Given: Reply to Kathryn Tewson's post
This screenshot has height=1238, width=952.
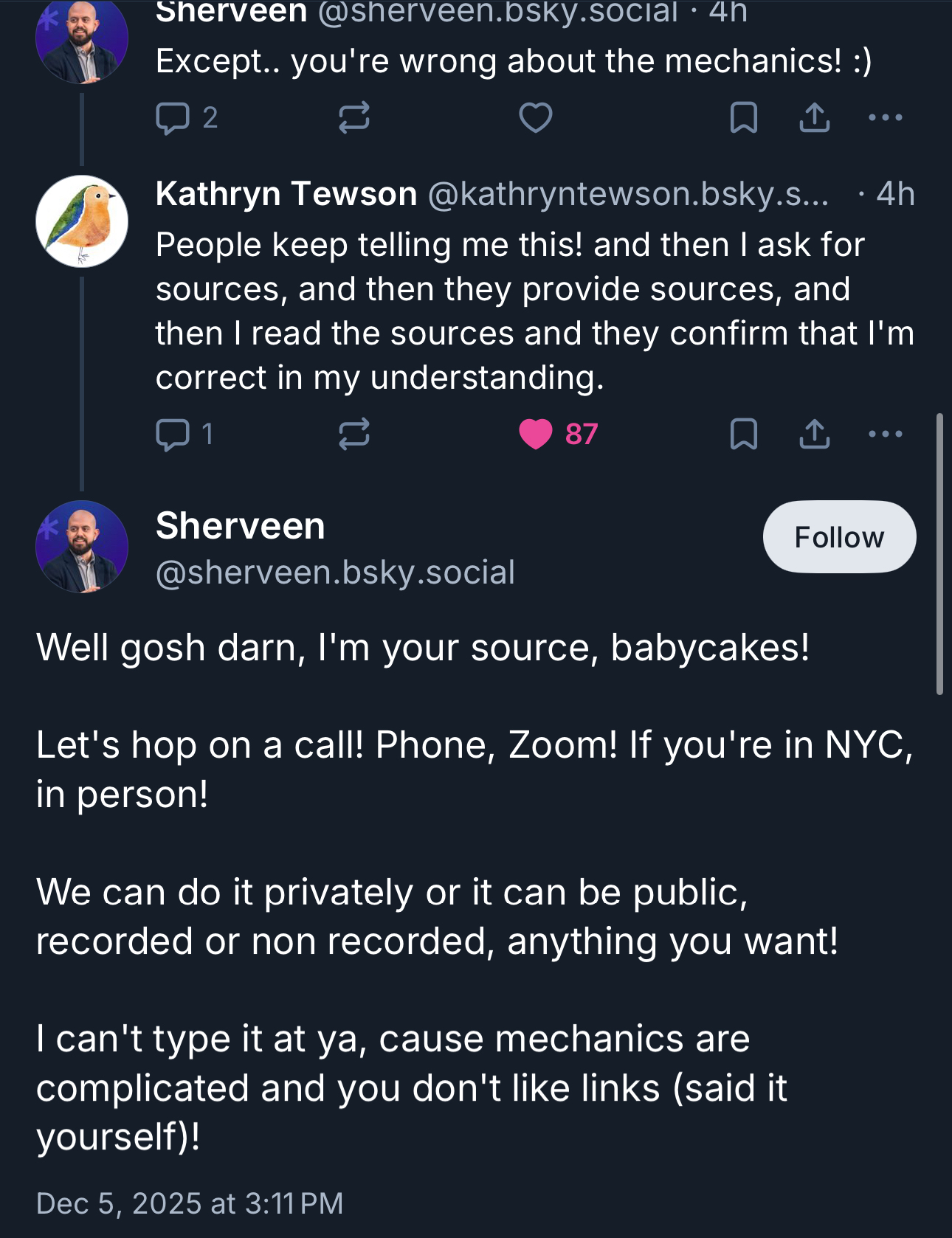Looking at the screenshot, I should 173,434.
